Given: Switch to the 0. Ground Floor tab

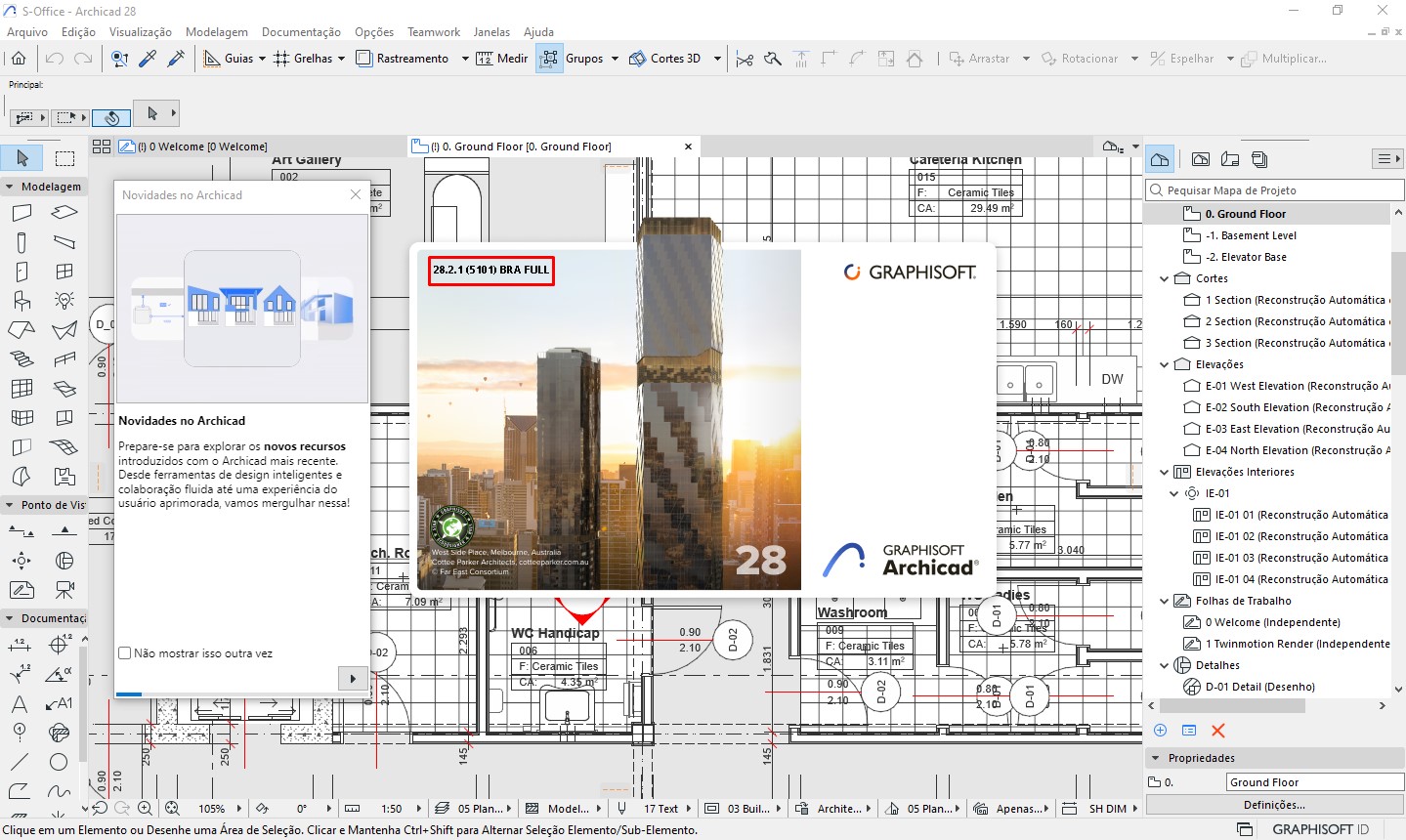Looking at the screenshot, I should click(x=552, y=147).
